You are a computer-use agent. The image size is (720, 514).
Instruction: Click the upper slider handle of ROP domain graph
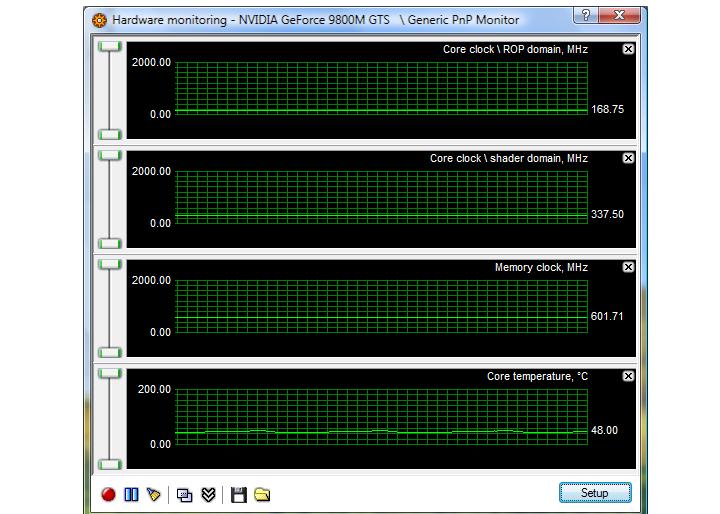point(109,46)
